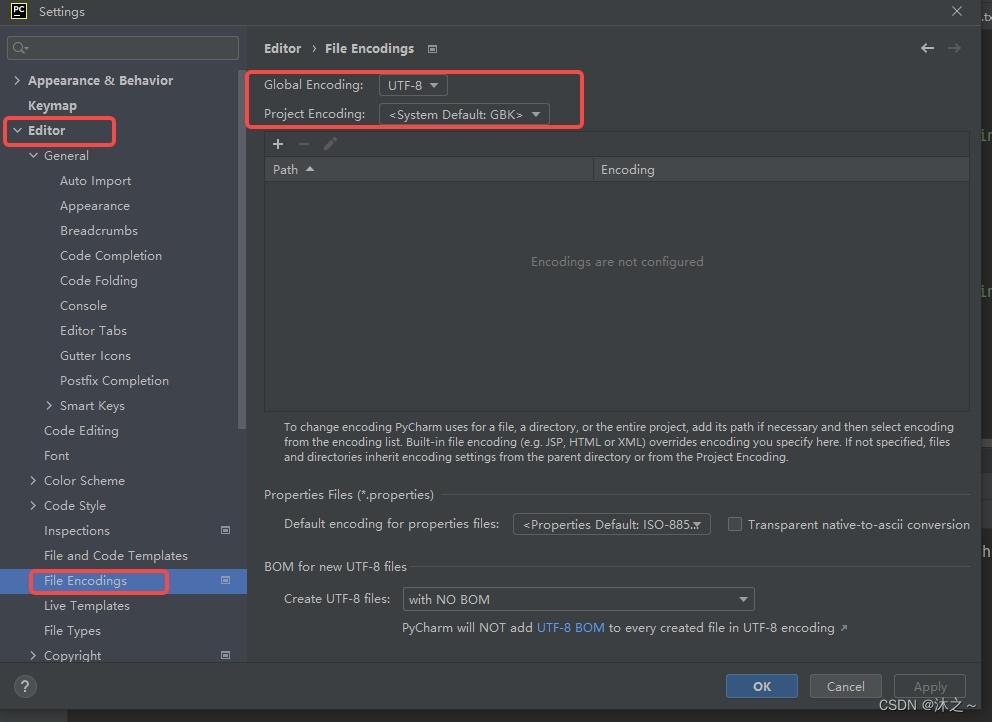Enable Transparent native-to-ascii conversion
The image size is (992, 722).
pos(735,524)
